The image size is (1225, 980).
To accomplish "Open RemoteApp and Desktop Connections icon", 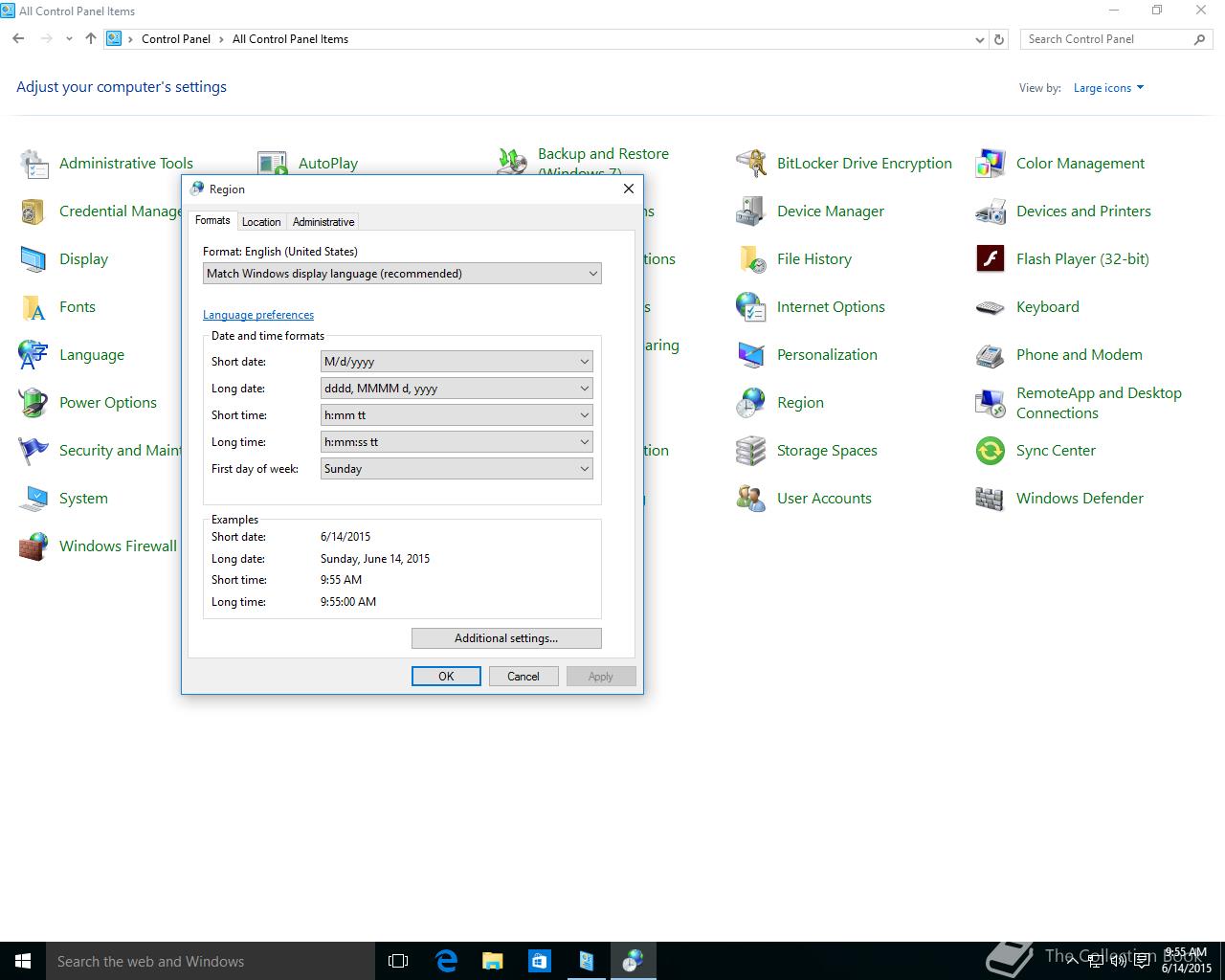I will [x=991, y=403].
